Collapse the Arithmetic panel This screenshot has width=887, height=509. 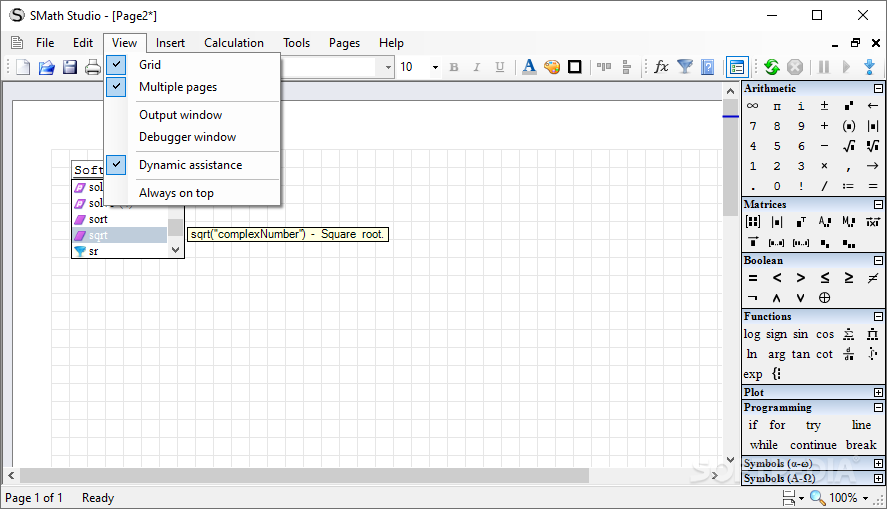[x=878, y=89]
